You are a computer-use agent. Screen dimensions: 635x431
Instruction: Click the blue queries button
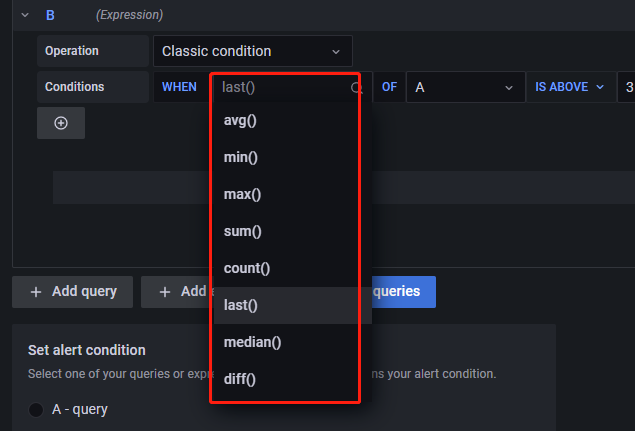click(x=402, y=292)
